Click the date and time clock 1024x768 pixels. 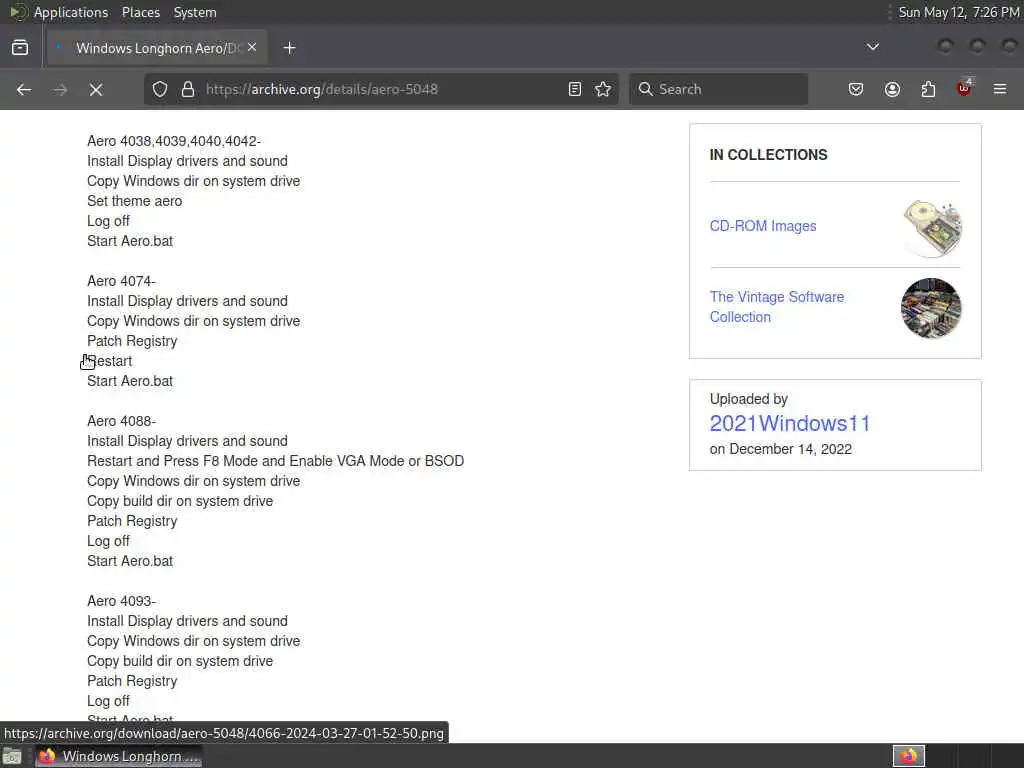point(959,12)
